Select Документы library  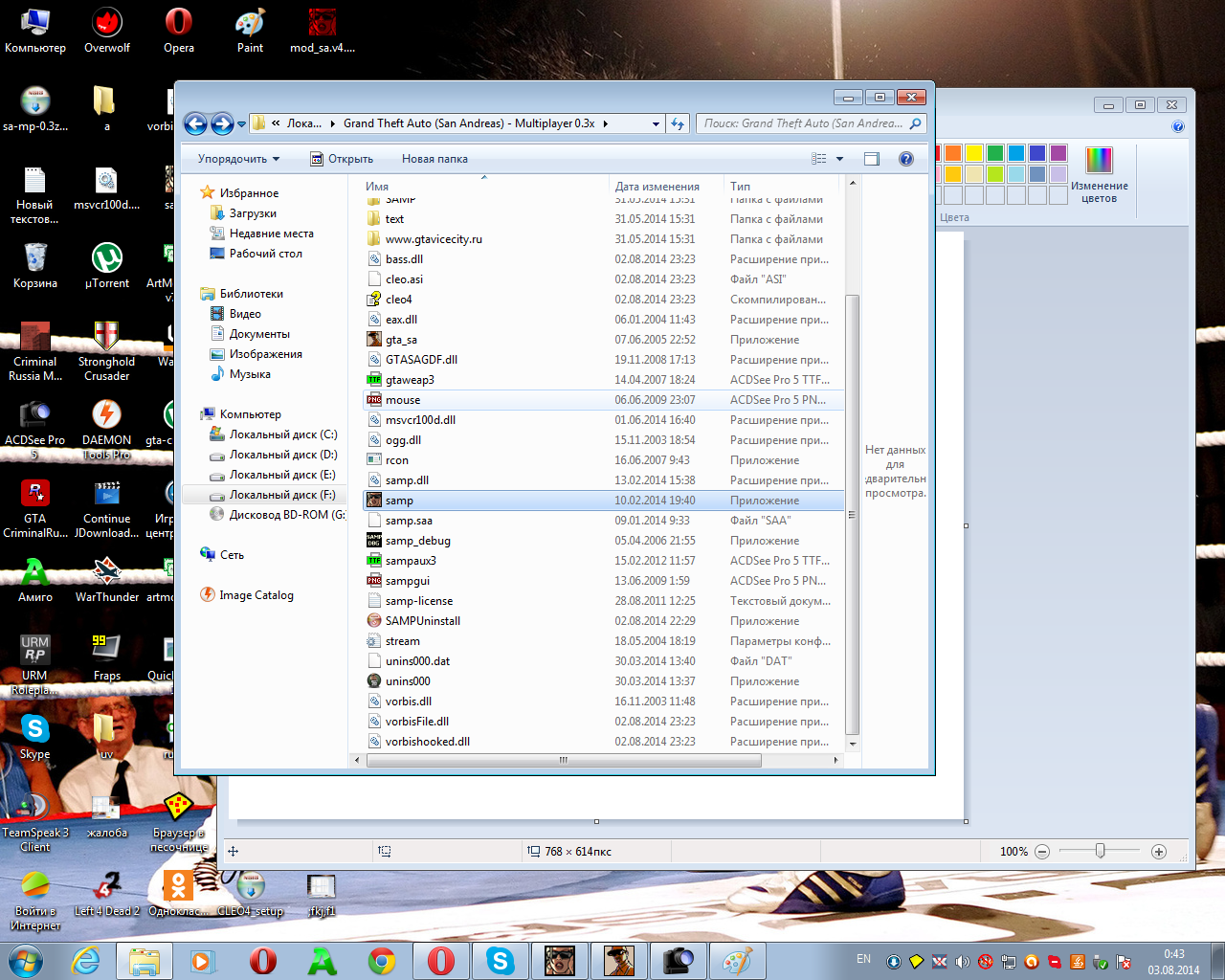tap(259, 334)
